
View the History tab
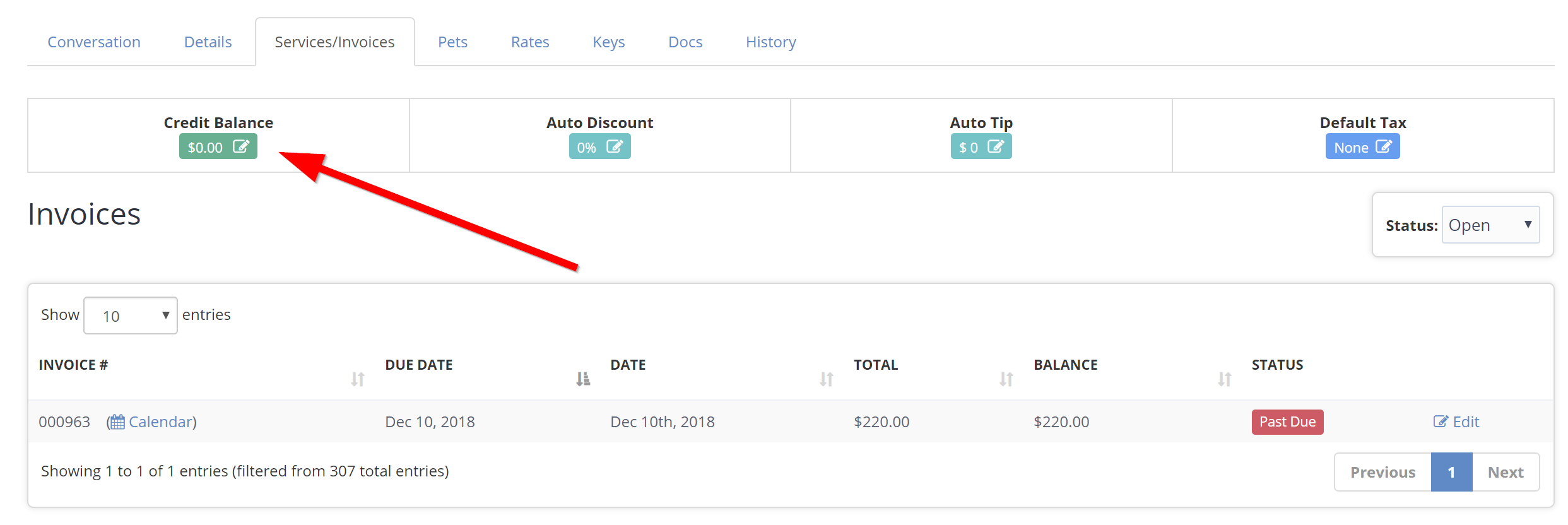pyautogui.click(x=771, y=42)
